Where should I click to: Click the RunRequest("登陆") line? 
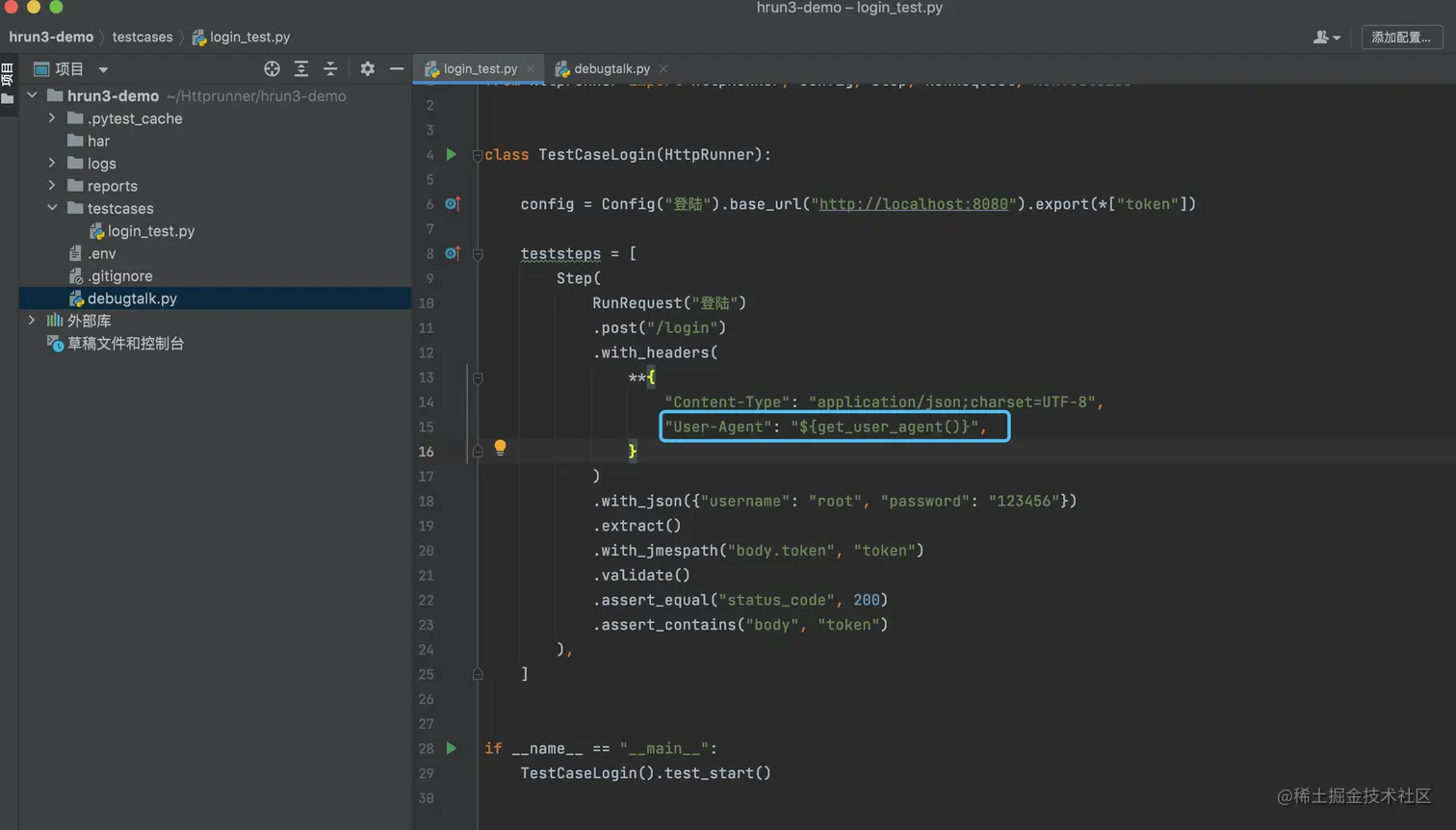click(669, 303)
